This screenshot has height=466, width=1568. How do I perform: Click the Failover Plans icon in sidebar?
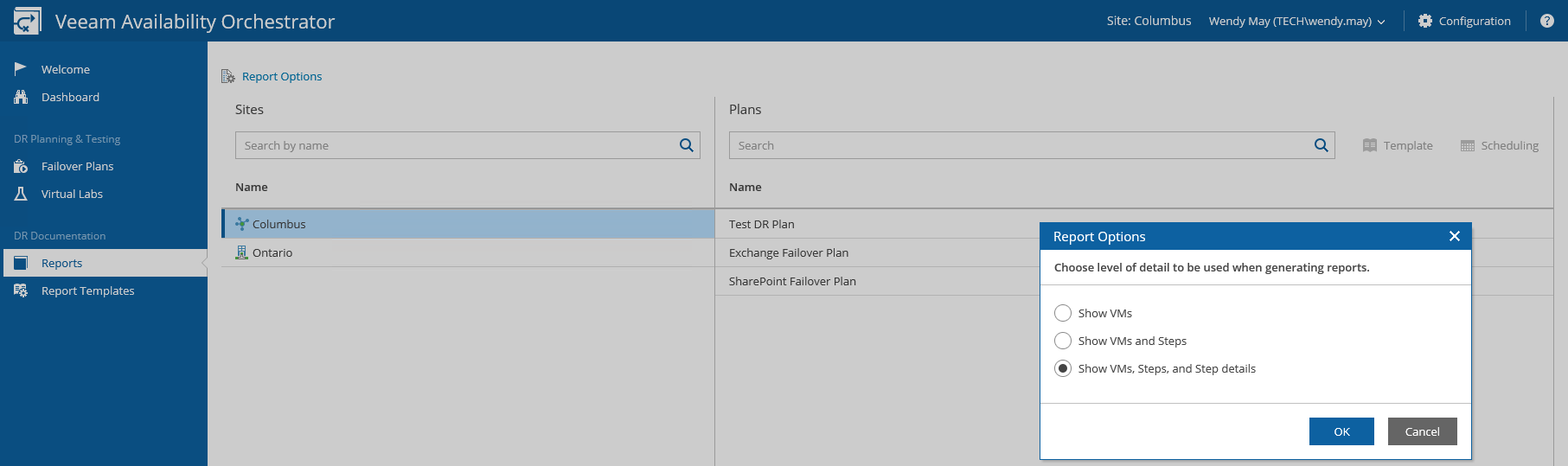21,166
